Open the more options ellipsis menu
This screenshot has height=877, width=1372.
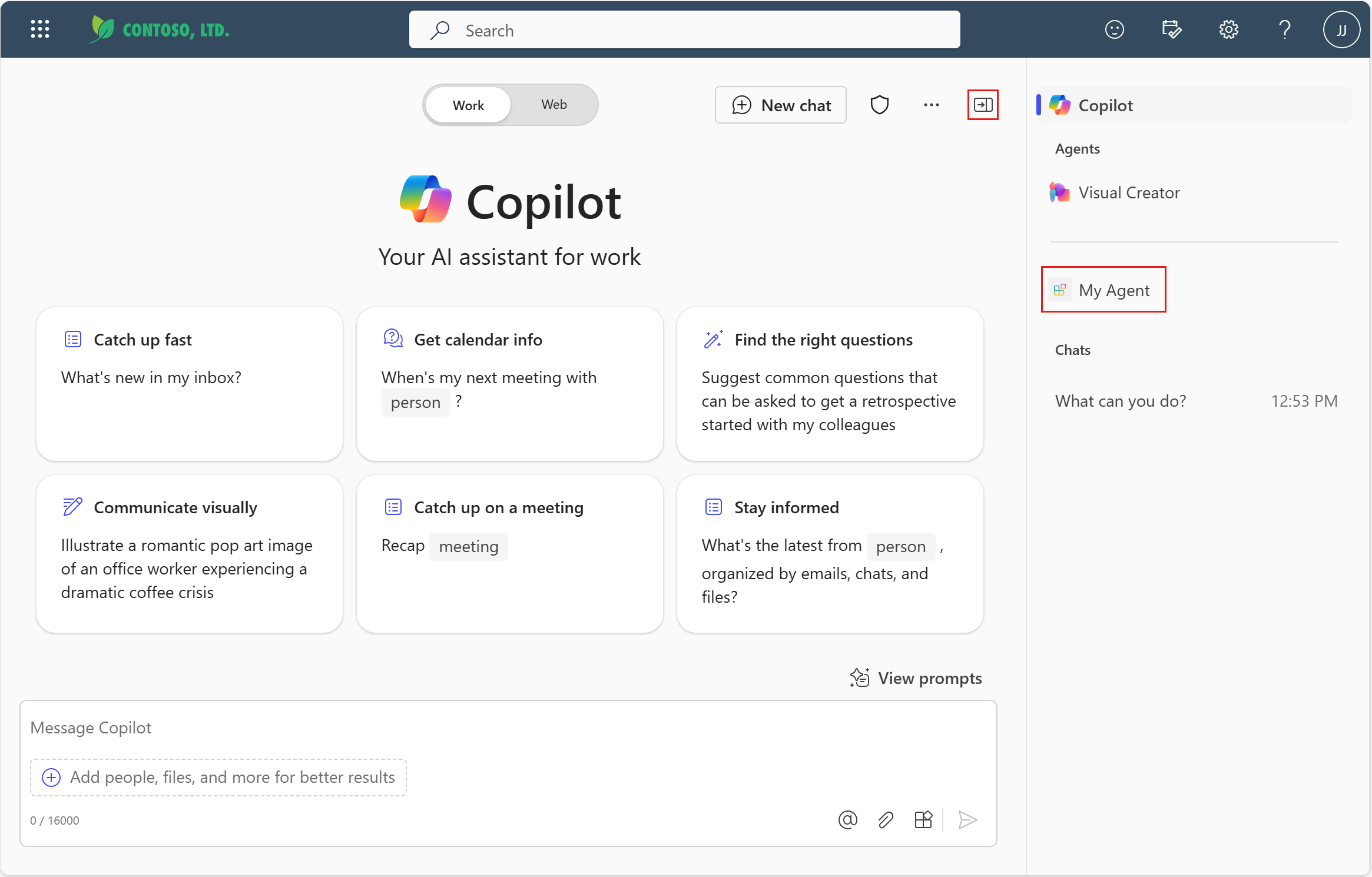931,104
